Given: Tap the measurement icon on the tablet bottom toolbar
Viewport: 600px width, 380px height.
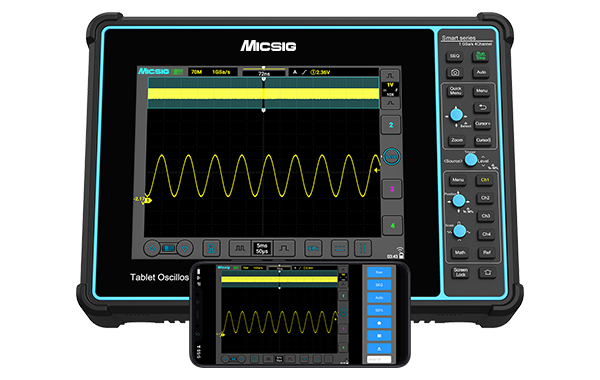Looking at the screenshot, I should click(x=313, y=249).
